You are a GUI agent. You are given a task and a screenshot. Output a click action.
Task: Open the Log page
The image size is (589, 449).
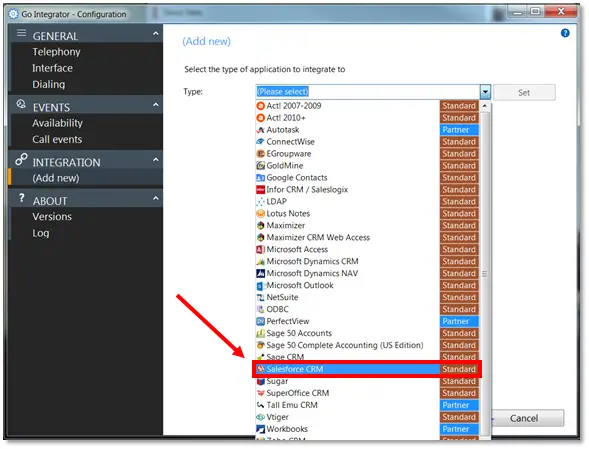point(41,233)
